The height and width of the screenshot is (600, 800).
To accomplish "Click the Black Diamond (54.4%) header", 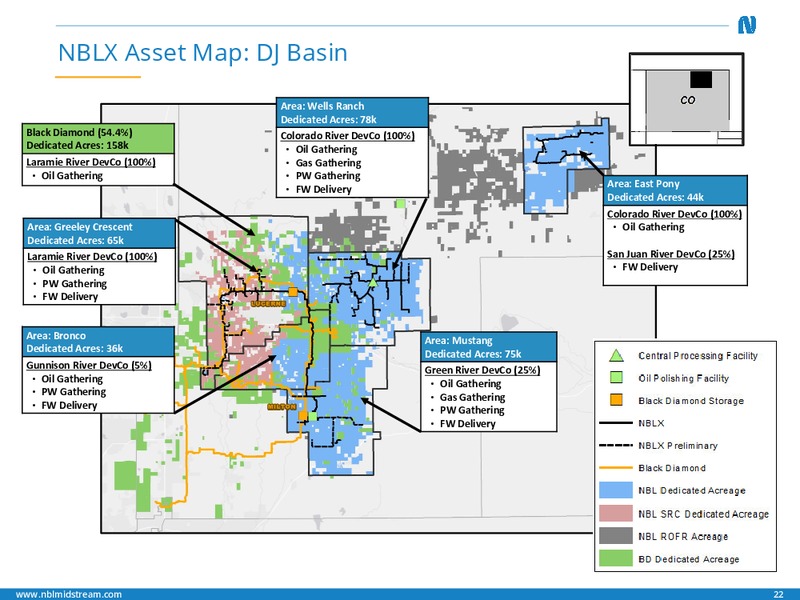I will click(x=98, y=138).
